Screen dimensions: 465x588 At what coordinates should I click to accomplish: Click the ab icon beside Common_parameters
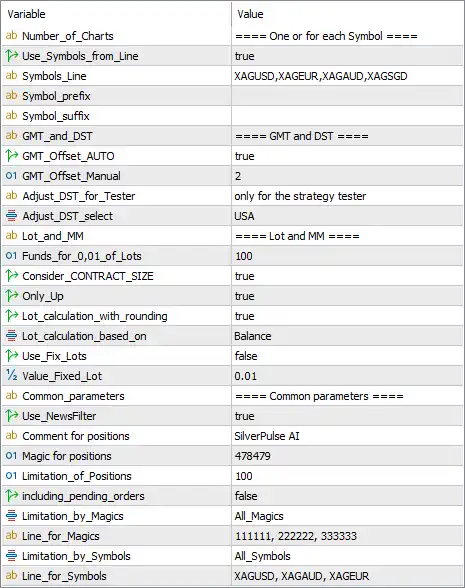[x=12, y=396]
